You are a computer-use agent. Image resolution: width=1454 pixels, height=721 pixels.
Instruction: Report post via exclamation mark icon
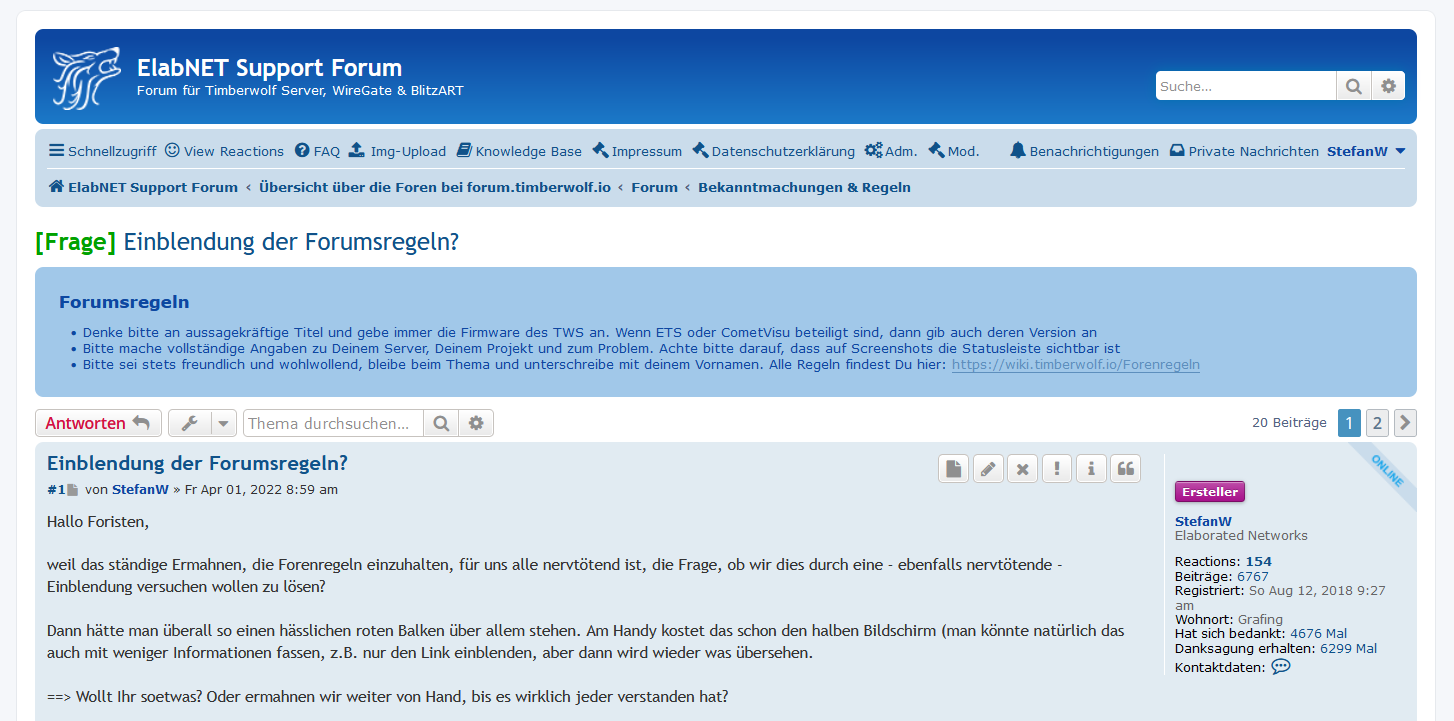[x=1056, y=468]
